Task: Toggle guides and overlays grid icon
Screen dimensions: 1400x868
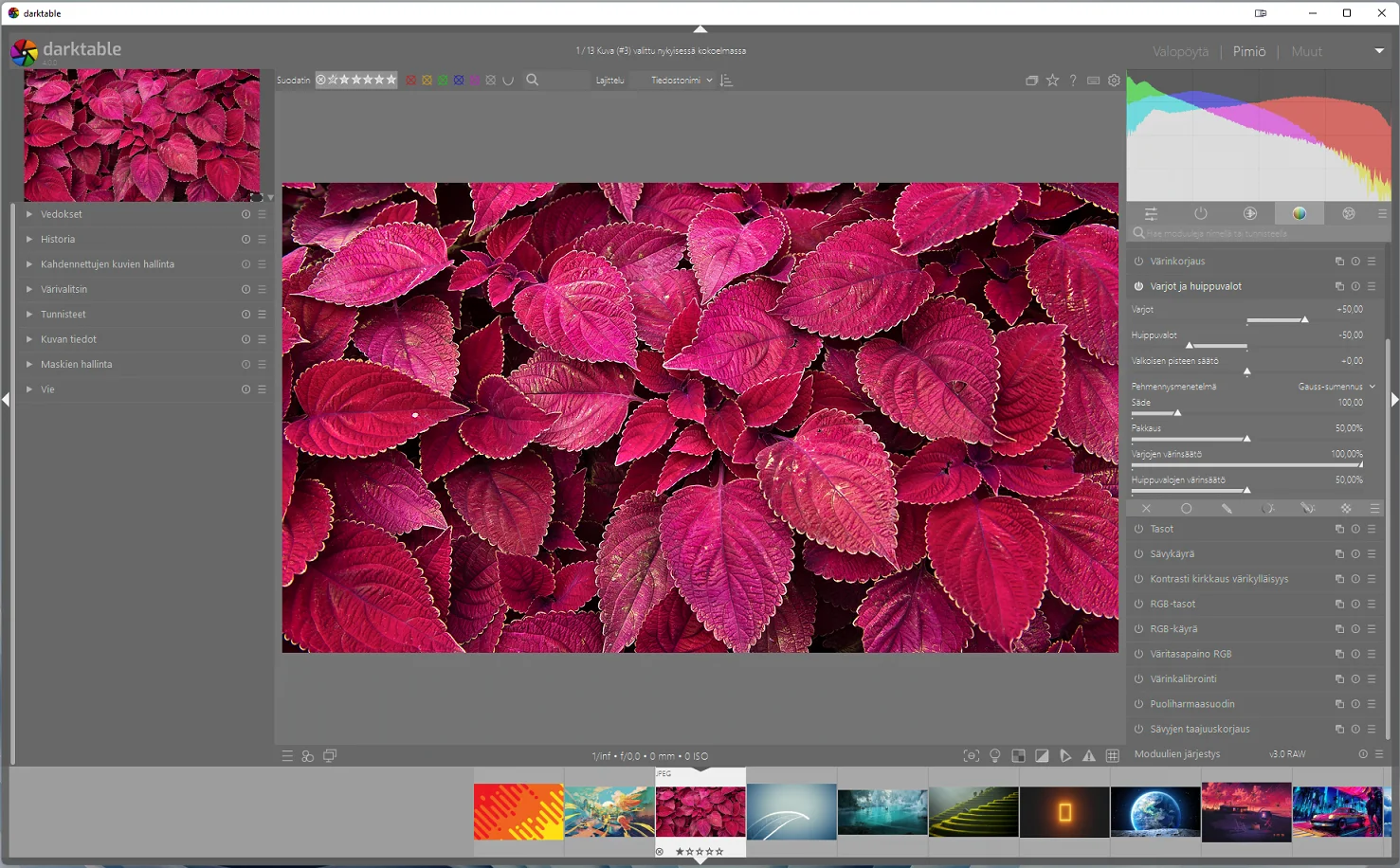Action: [1113, 756]
